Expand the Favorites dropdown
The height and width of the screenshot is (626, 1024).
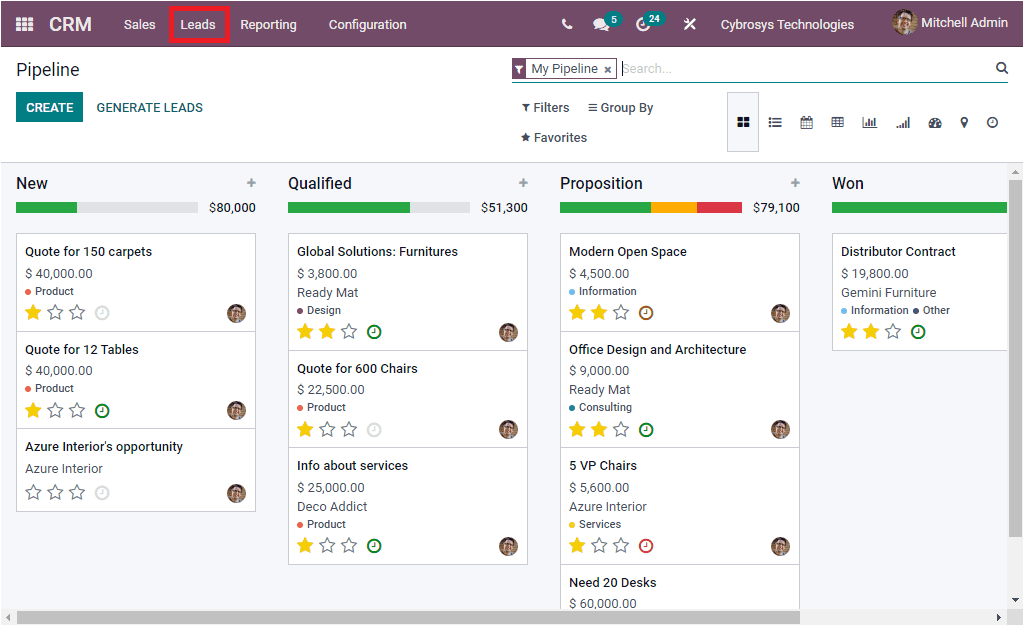pos(553,137)
